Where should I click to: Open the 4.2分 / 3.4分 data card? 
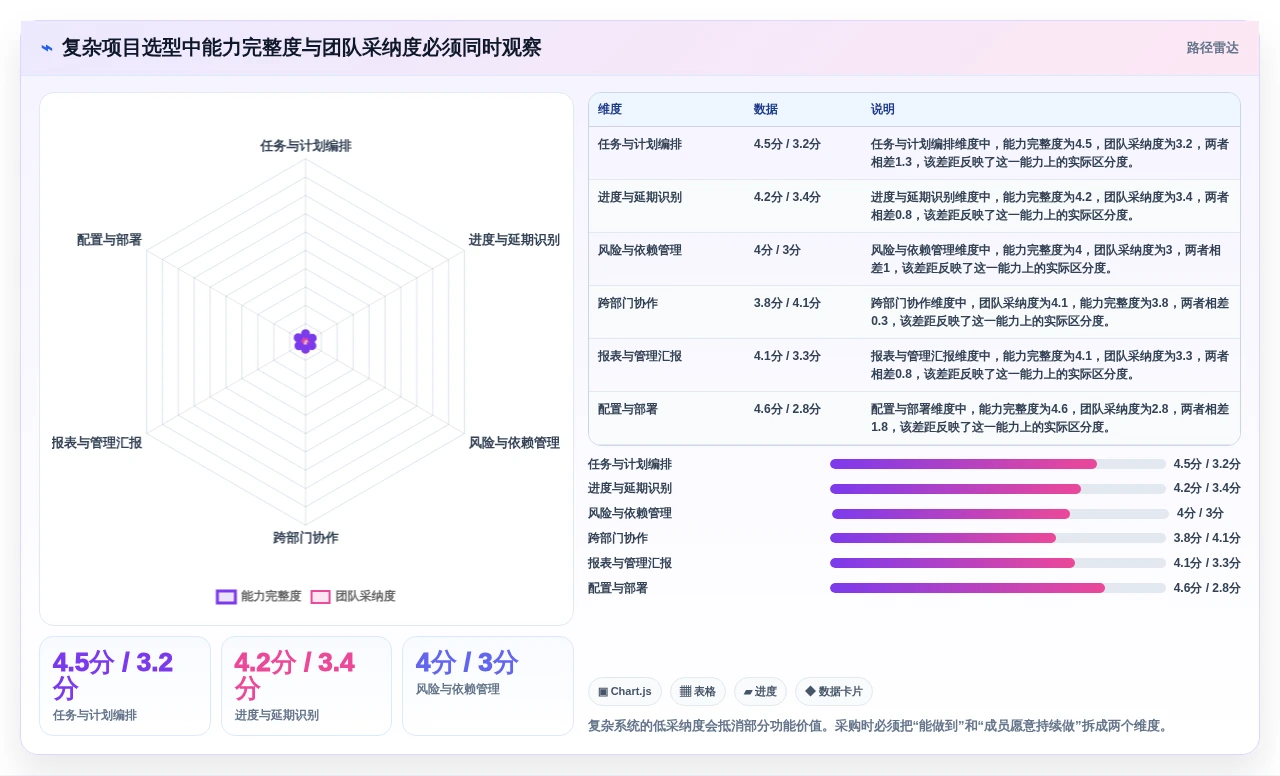click(x=306, y=686)
